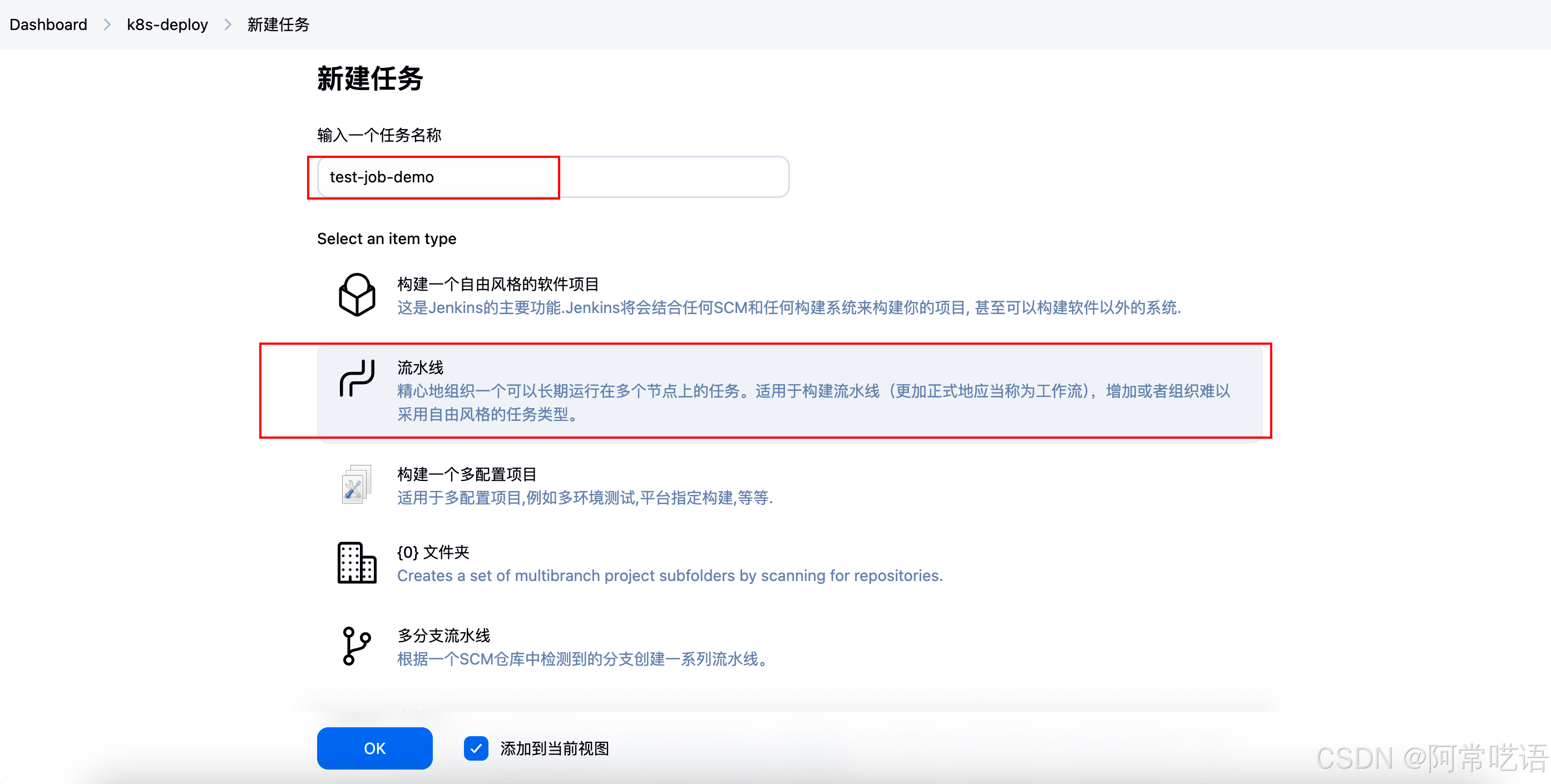Screen dimensions: 1551x784
Task: Toggle the 添加到当前视图 checkbox
Action: pyautogui.click(x=476, y=748)
